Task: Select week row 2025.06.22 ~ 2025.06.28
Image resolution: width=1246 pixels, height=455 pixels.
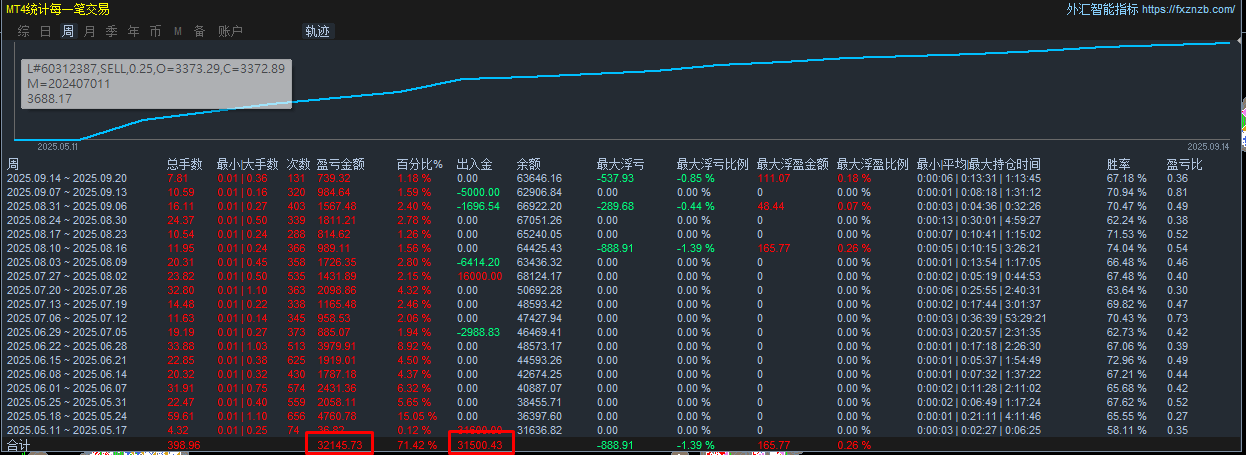Action: [623, 345]
